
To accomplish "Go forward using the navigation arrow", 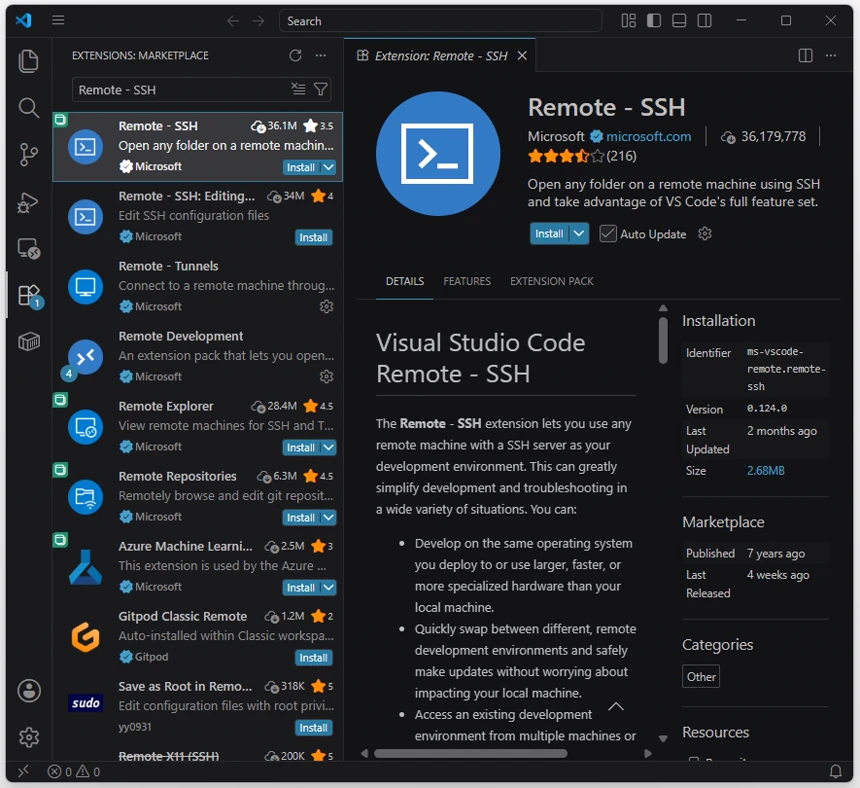I will click(x=258, y=21).
